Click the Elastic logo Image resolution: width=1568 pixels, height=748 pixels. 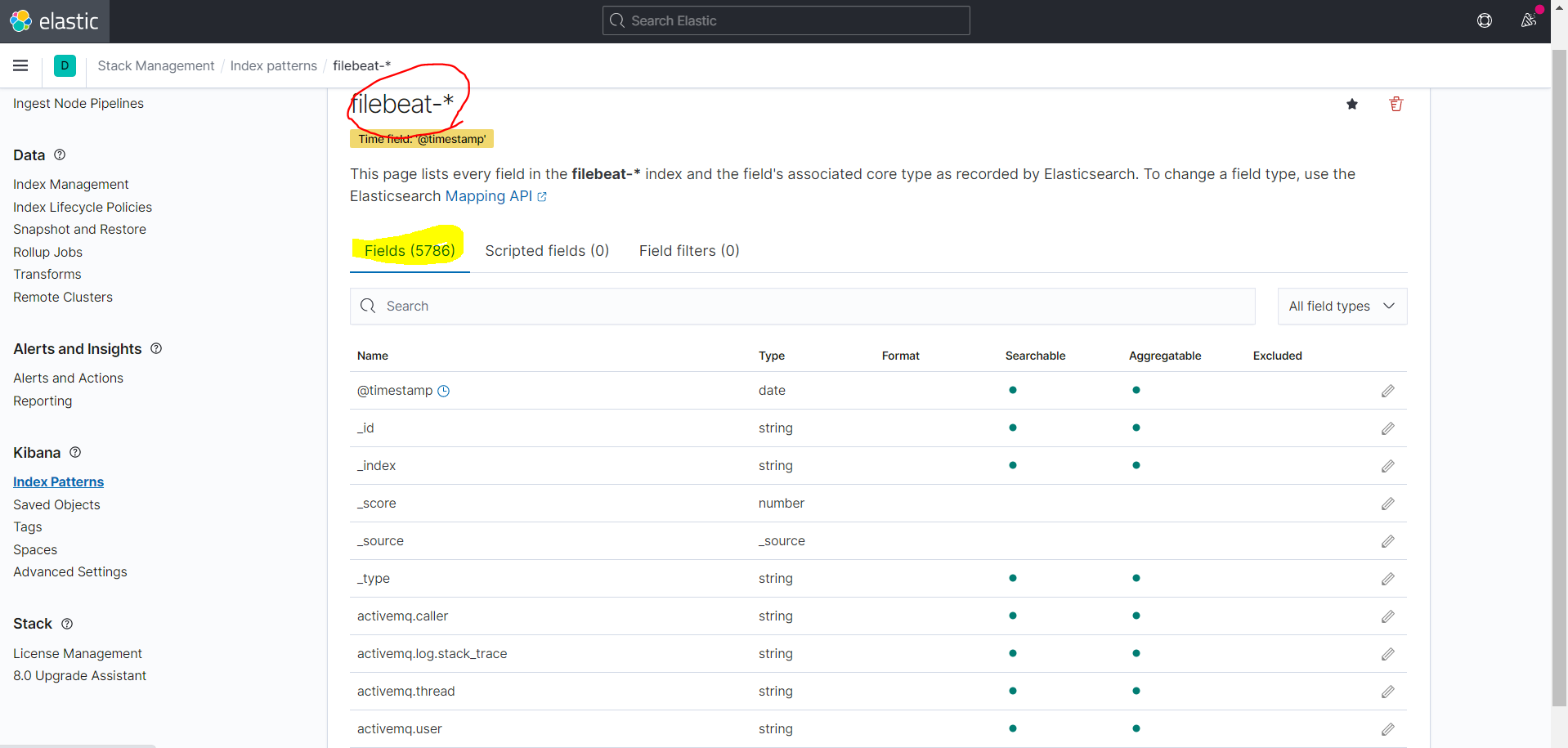pyautogui.click(x=54, y=21)
